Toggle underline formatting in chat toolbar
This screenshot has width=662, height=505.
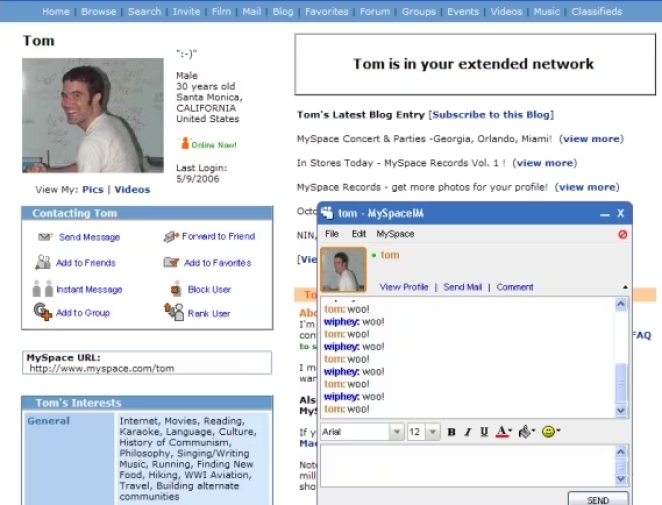point(484,432)
